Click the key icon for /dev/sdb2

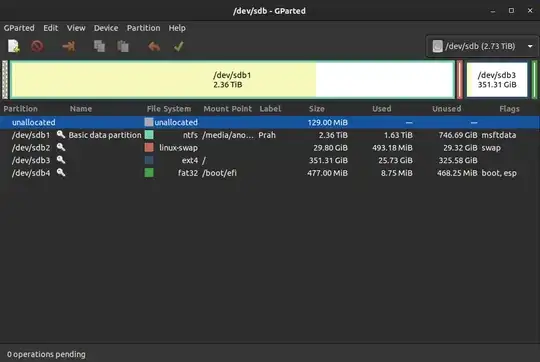click(61, 147)
